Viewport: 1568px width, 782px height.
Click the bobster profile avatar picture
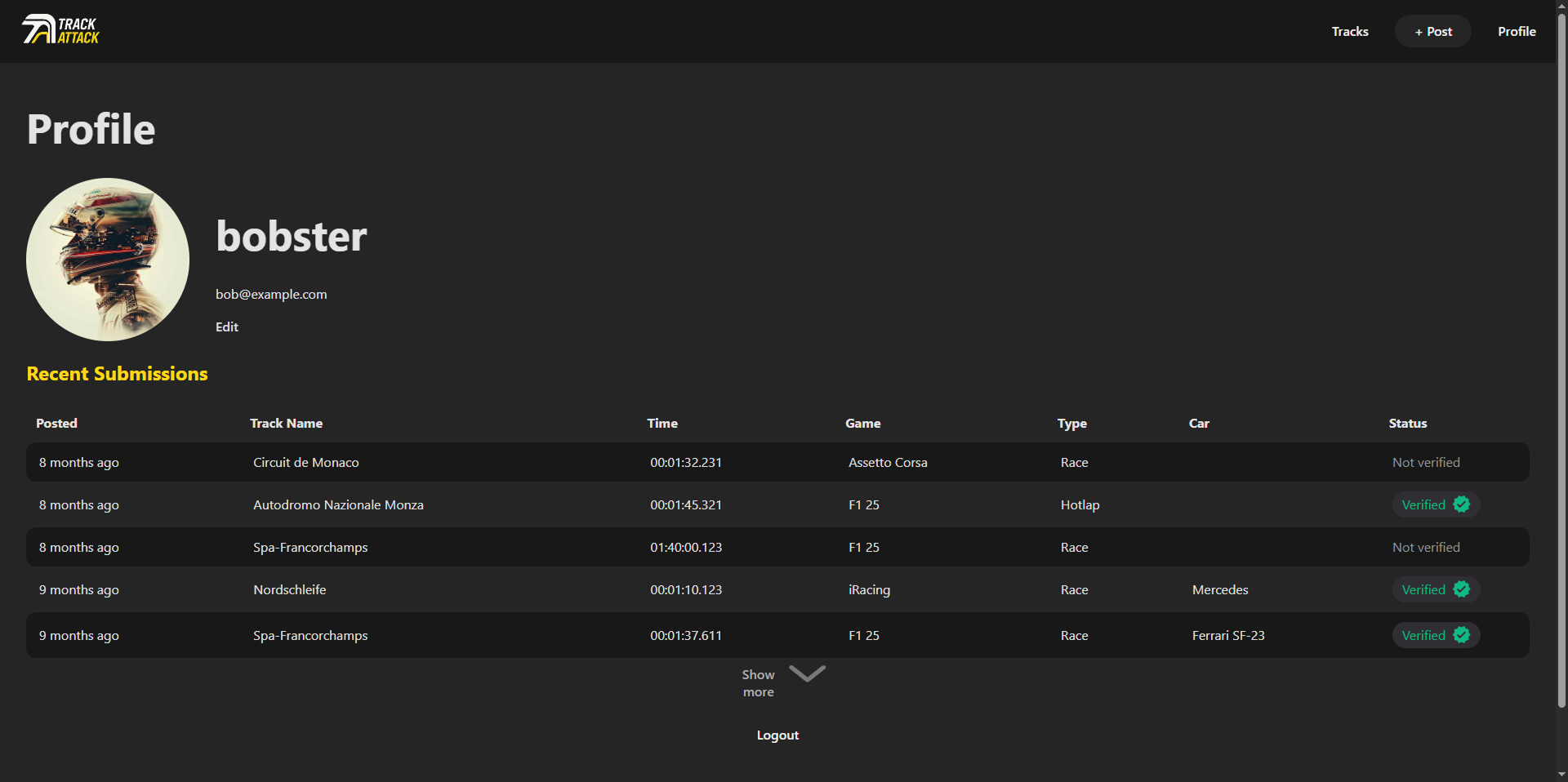pyautogui.click(x=107, y=260)
